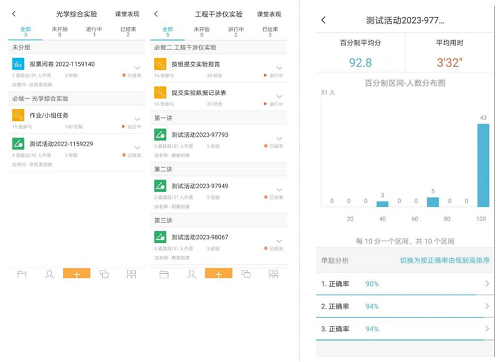Viewport: 500px width, 362px height.
Task: Open question 3 正确率 94% details arrow
Action: click(x=487, y=329)
